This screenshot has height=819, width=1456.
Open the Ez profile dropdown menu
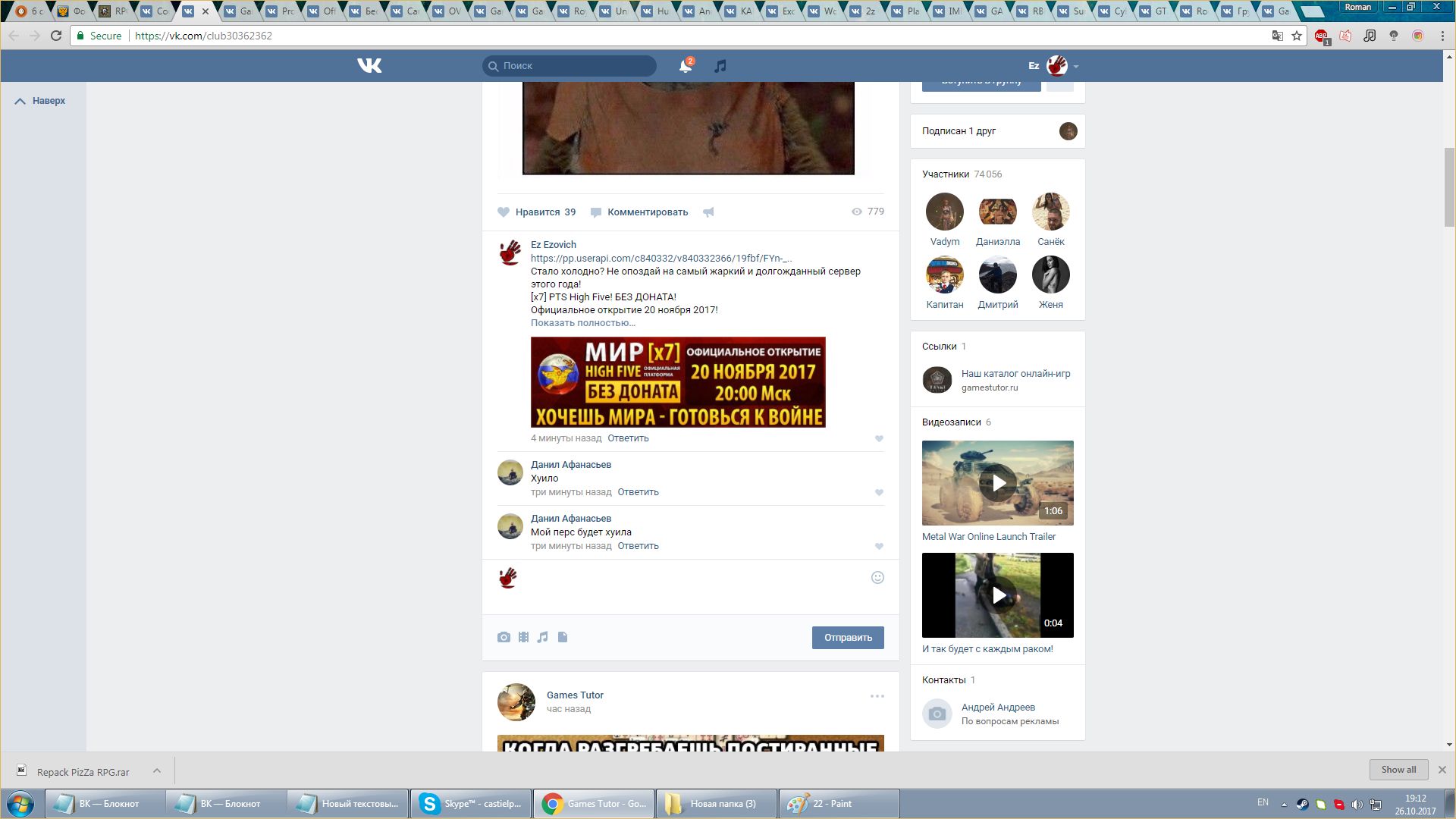click(x=1053, y=66)
